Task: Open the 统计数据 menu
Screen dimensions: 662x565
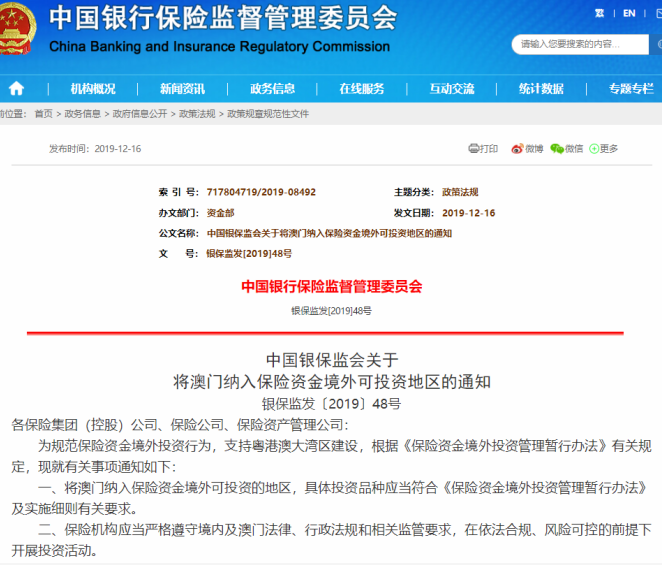Action: (540, 89)
